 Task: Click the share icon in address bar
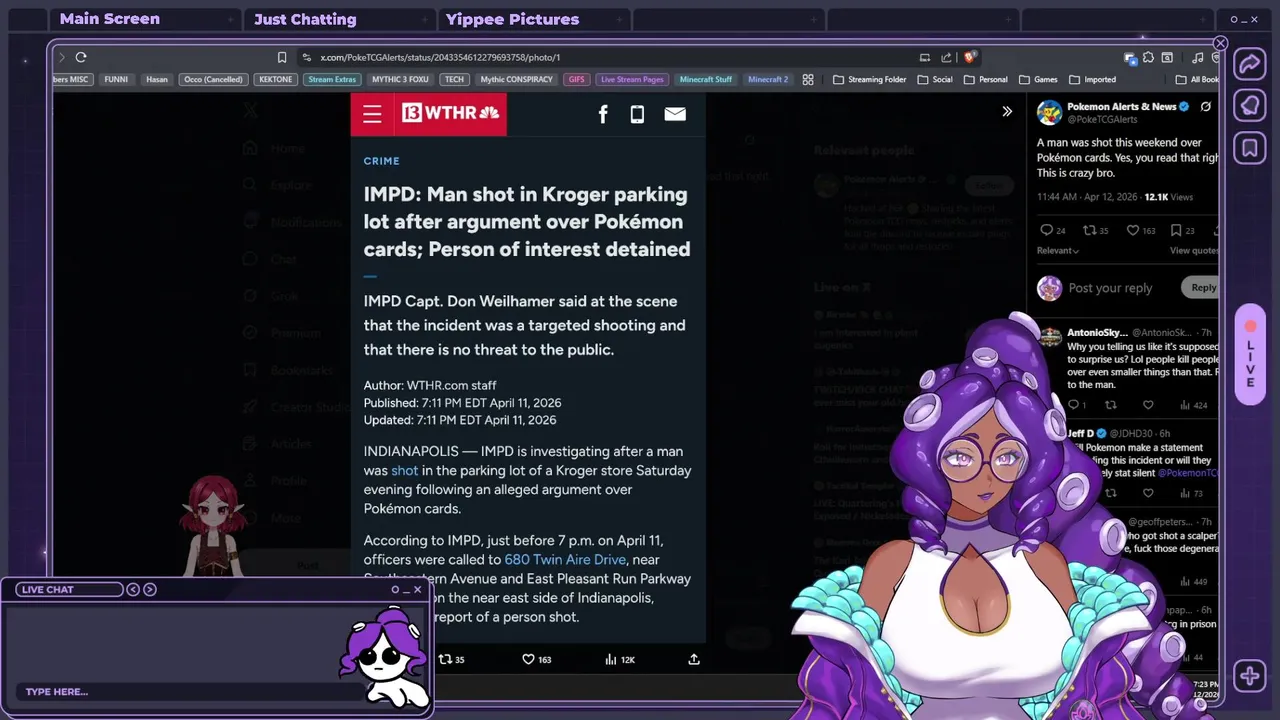pos(946,57)
